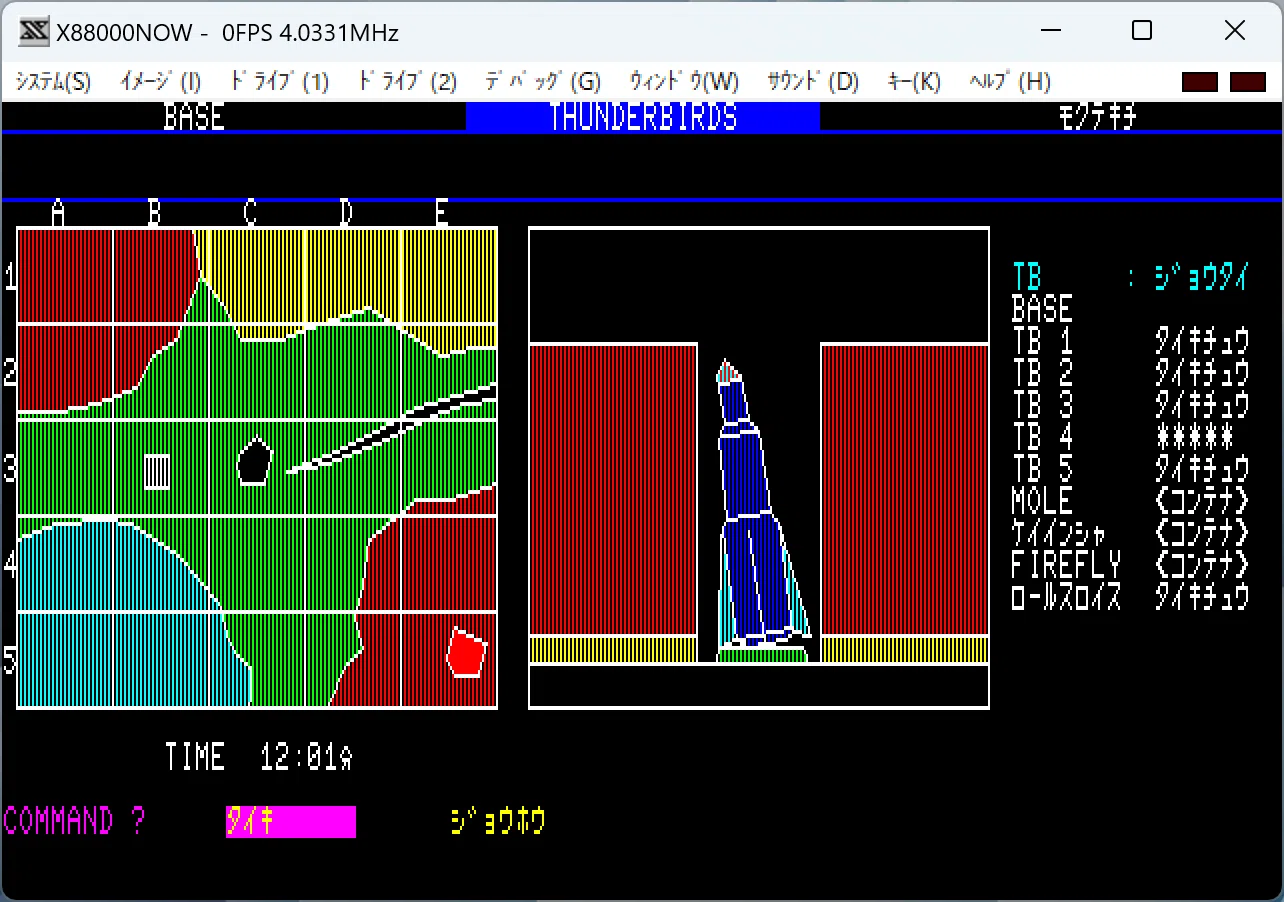This screenshot has height=902, width=1284.
Task: Open the ドライブ(1) menu
Action: coord(279,82)
